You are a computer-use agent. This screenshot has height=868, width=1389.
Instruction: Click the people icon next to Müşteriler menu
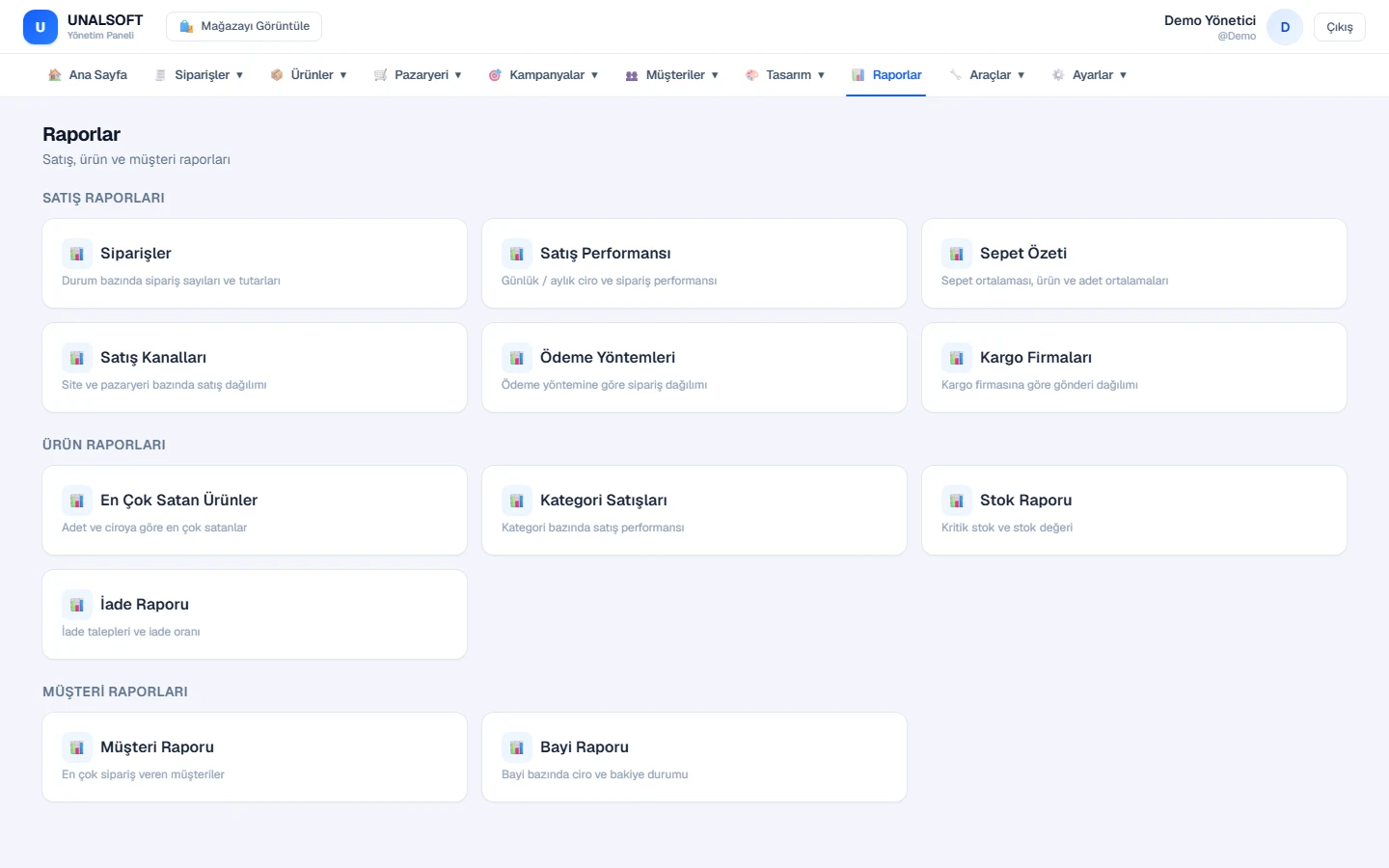point(632,75)
